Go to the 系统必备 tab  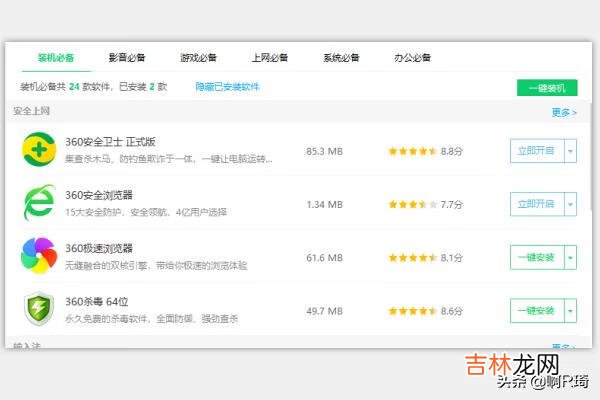click(x=341, y=58)
